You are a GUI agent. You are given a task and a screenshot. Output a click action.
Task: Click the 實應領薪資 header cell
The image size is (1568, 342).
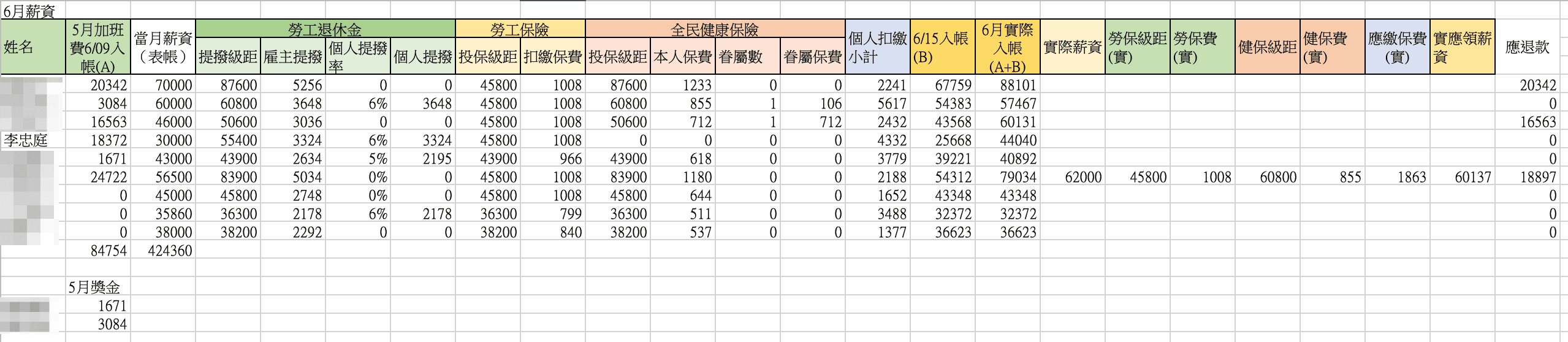[x=1463, y=47]
